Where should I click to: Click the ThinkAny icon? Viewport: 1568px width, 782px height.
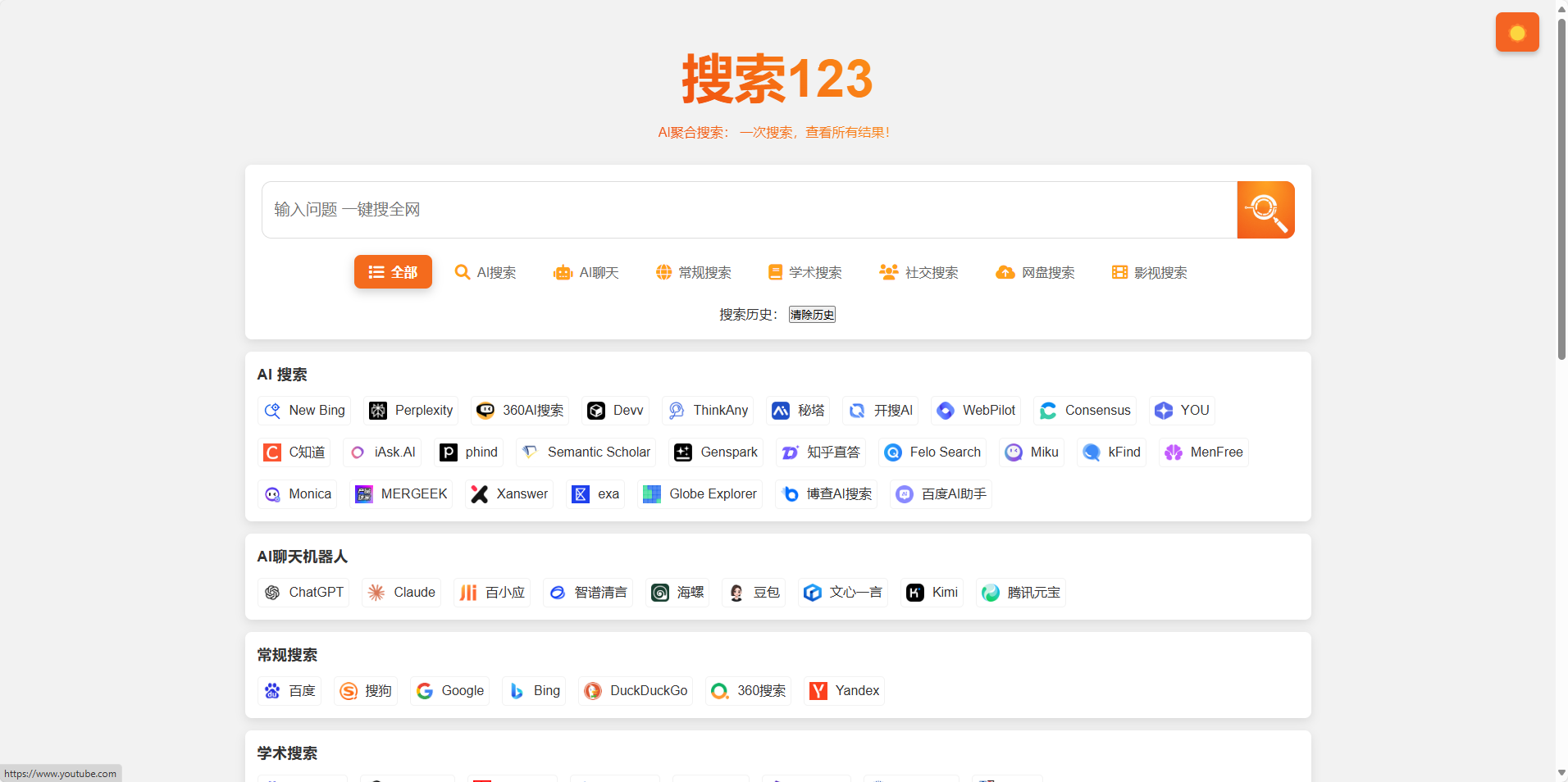coord(677,411)
